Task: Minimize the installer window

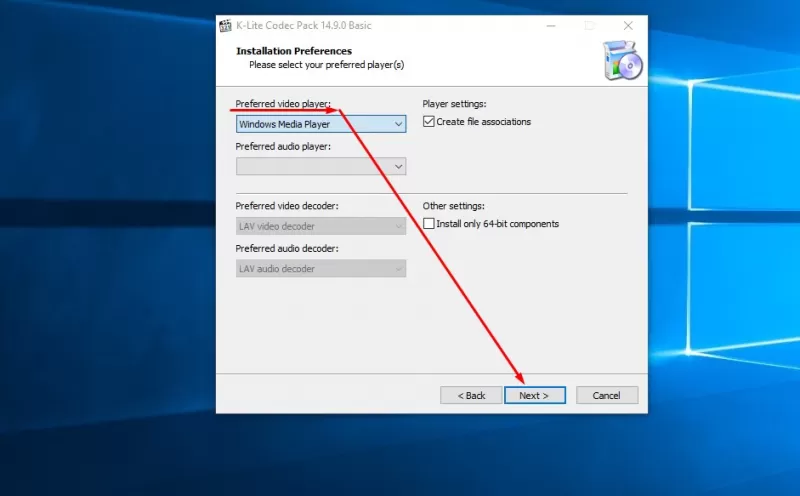Action: tap(551, 26)
